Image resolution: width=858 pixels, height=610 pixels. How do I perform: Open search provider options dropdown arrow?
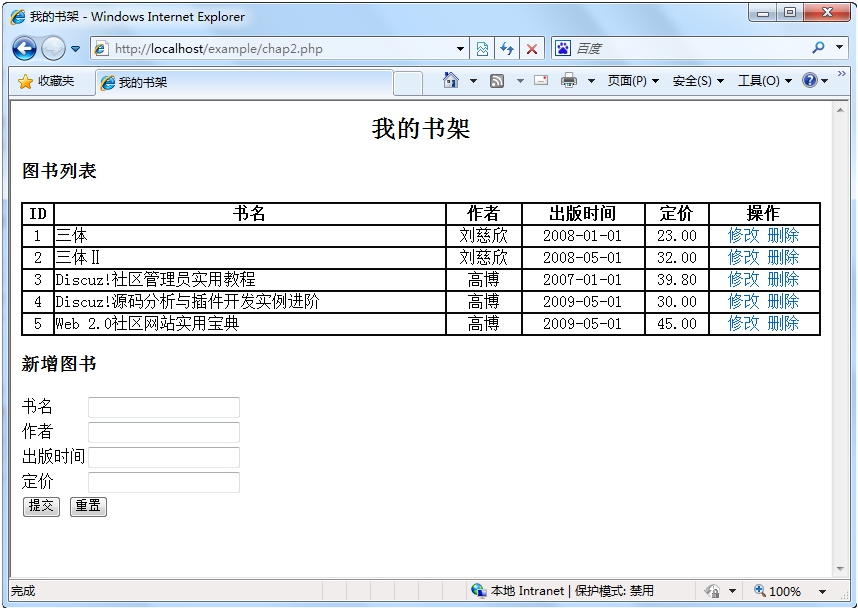coord(839,48)
